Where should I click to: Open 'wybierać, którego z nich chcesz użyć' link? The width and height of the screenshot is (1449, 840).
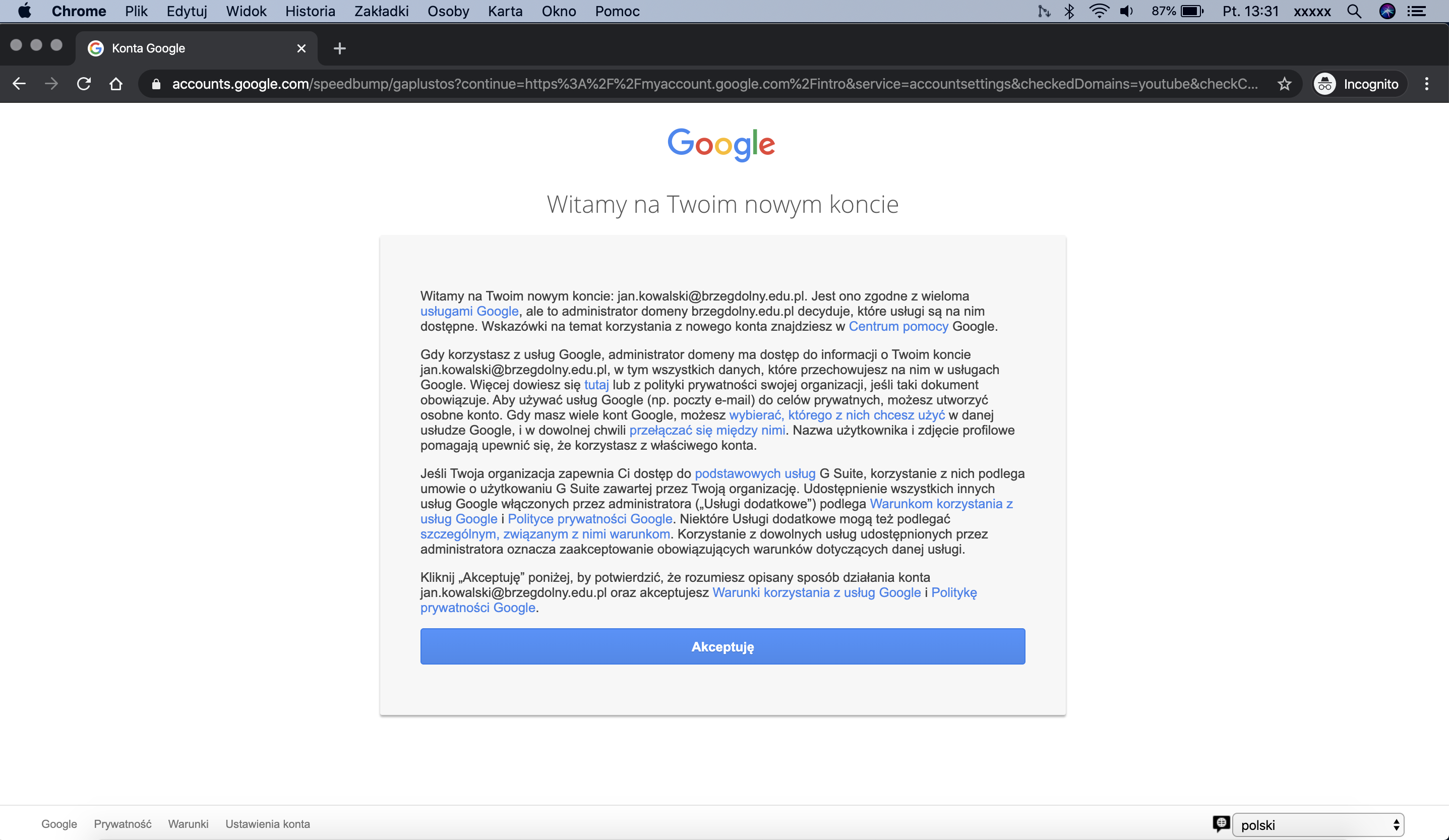pos(836,415)
